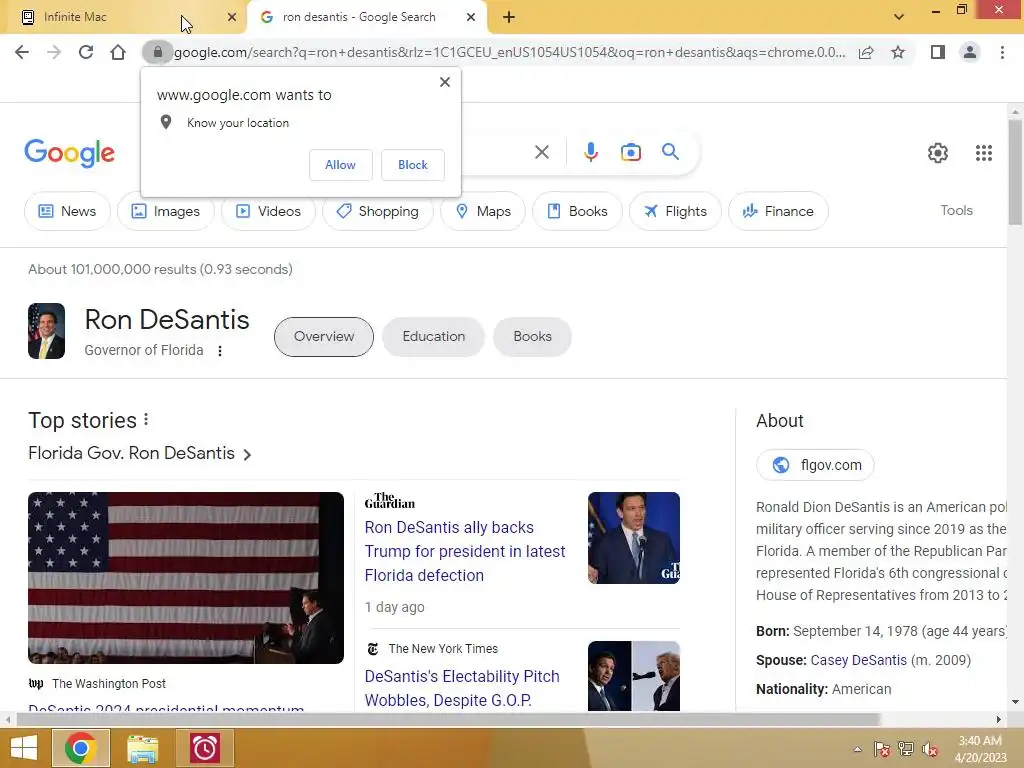Click Ron DeSantis portrait thumbnail
The height and width of the screenshot is (768, 1024).
click(x=46, y=331)
